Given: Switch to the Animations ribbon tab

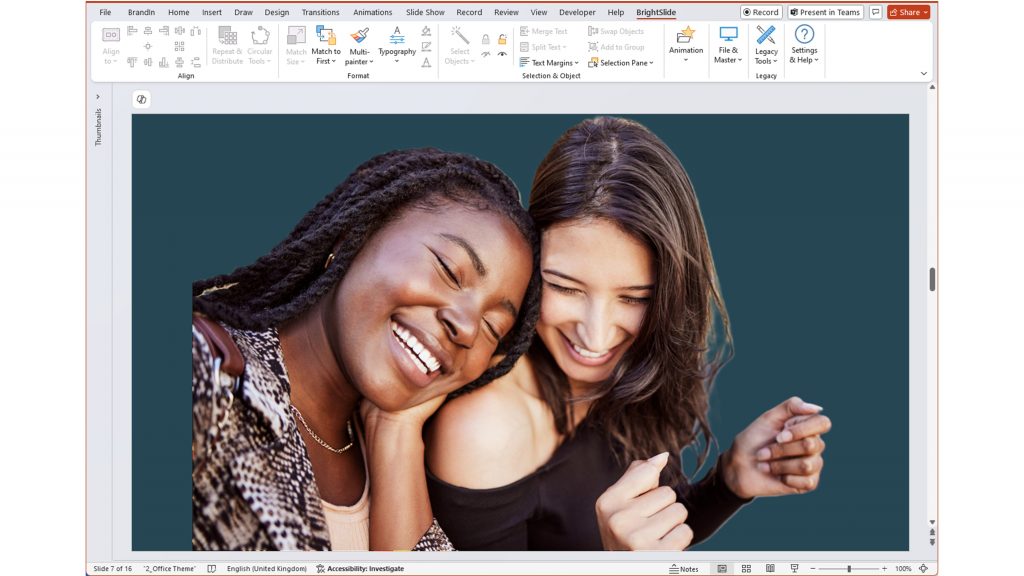Looking at the screenshot, I should pyautogui.click(x=372, y=12).
